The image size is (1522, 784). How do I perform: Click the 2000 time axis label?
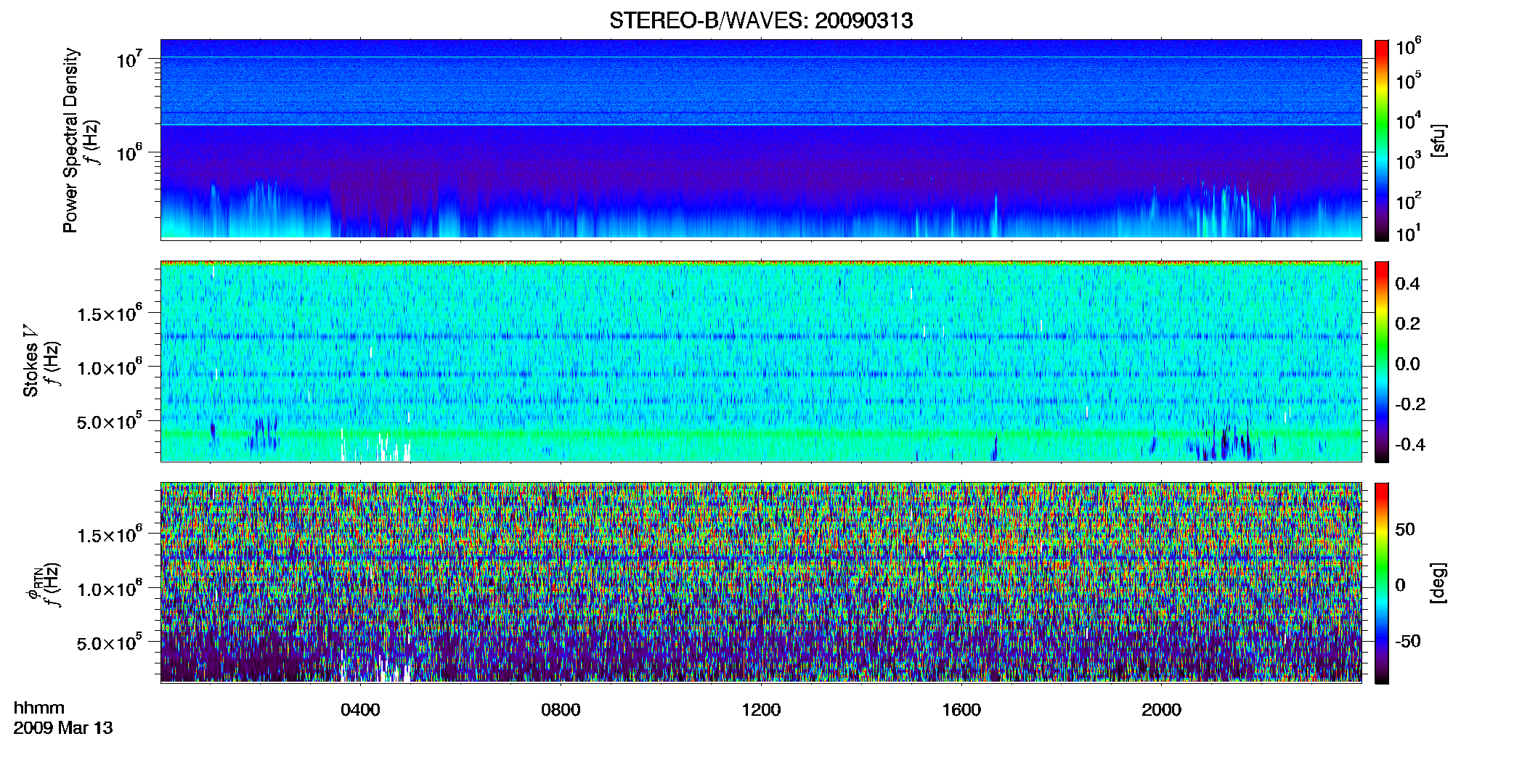[x=1161, y=710]
